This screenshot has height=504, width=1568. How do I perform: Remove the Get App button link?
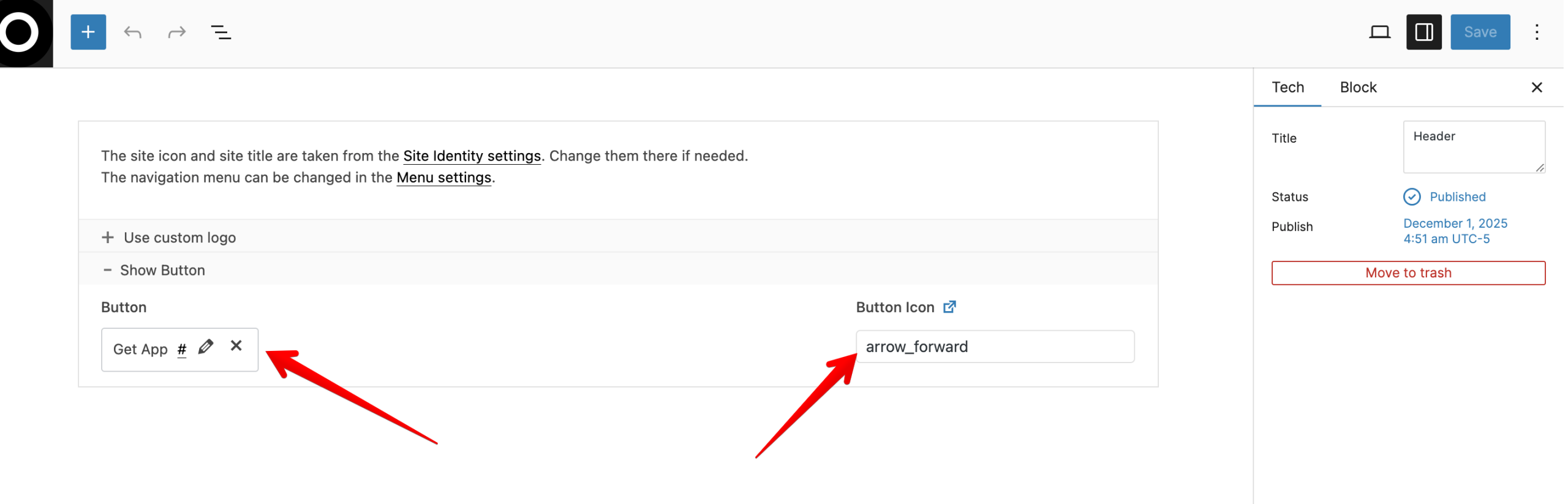[236, 346]
